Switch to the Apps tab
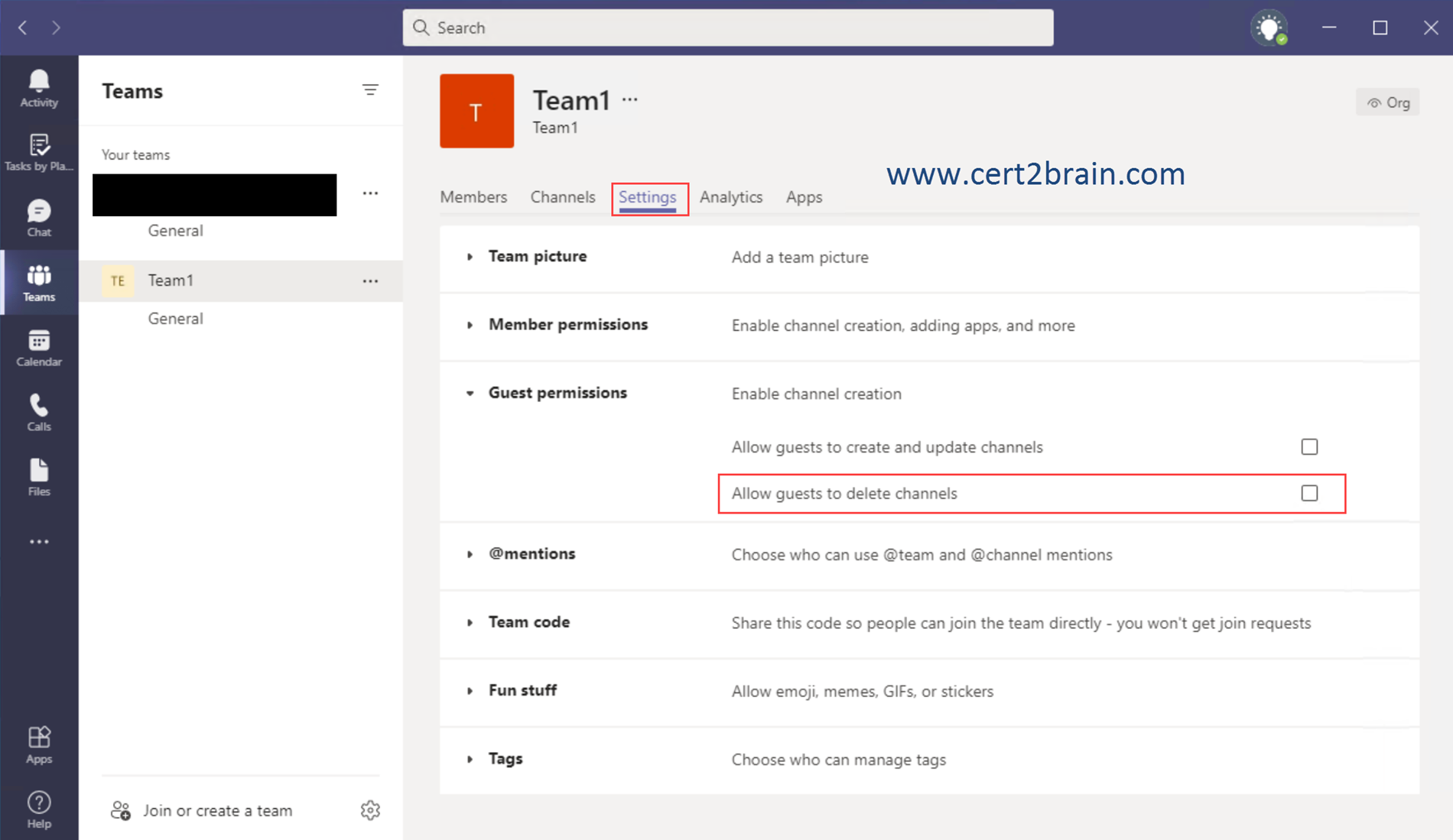Viewport: 1453px width, 840px height. (805, 197)
